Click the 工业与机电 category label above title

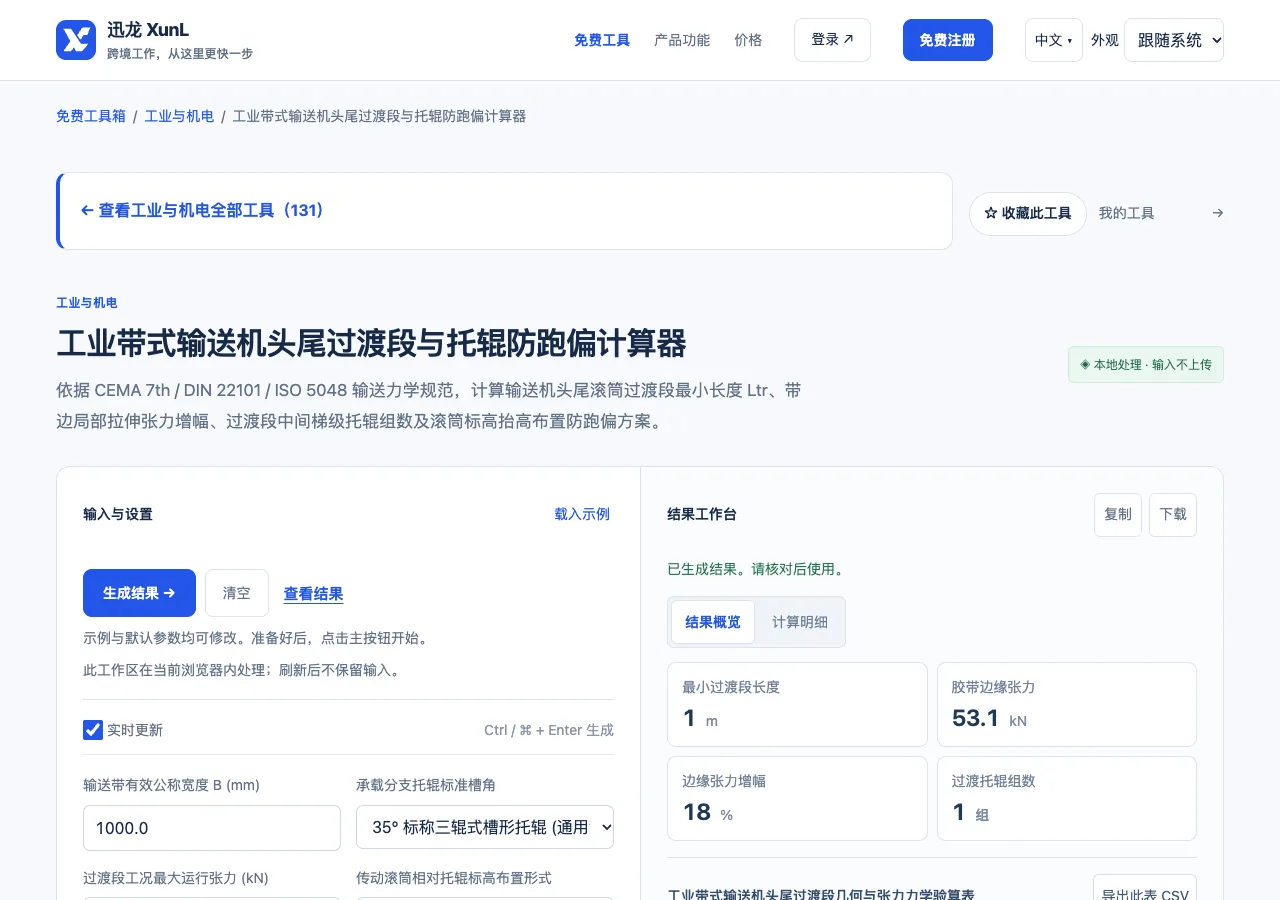[x=87, y=303]
